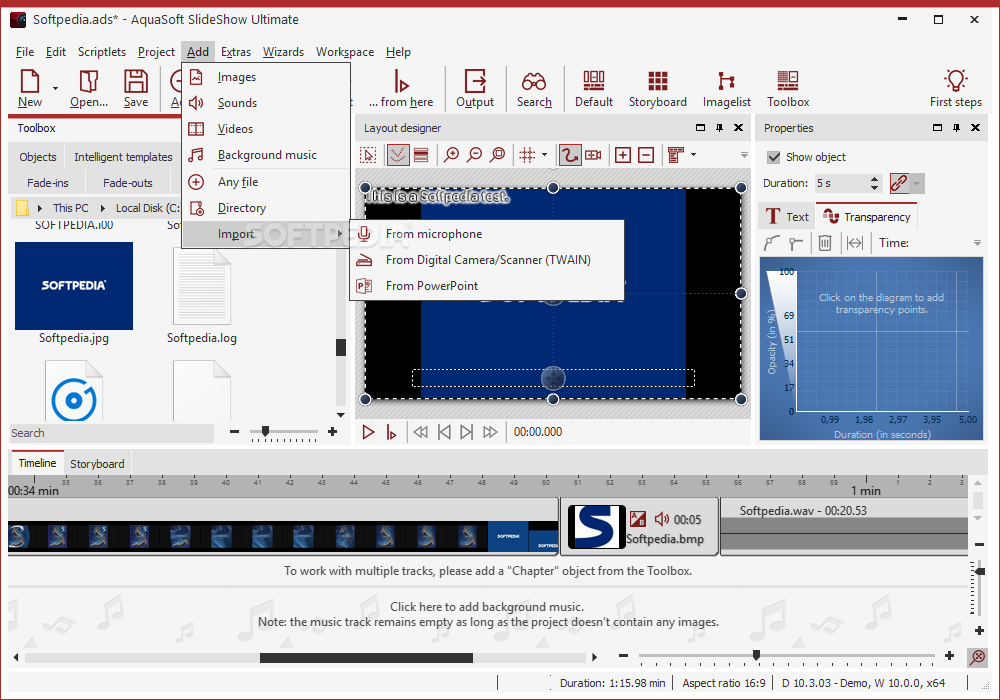Screen dimensions: 1000x700
Task: Pin the Properties panel
Action: click(x=956, y=128)
